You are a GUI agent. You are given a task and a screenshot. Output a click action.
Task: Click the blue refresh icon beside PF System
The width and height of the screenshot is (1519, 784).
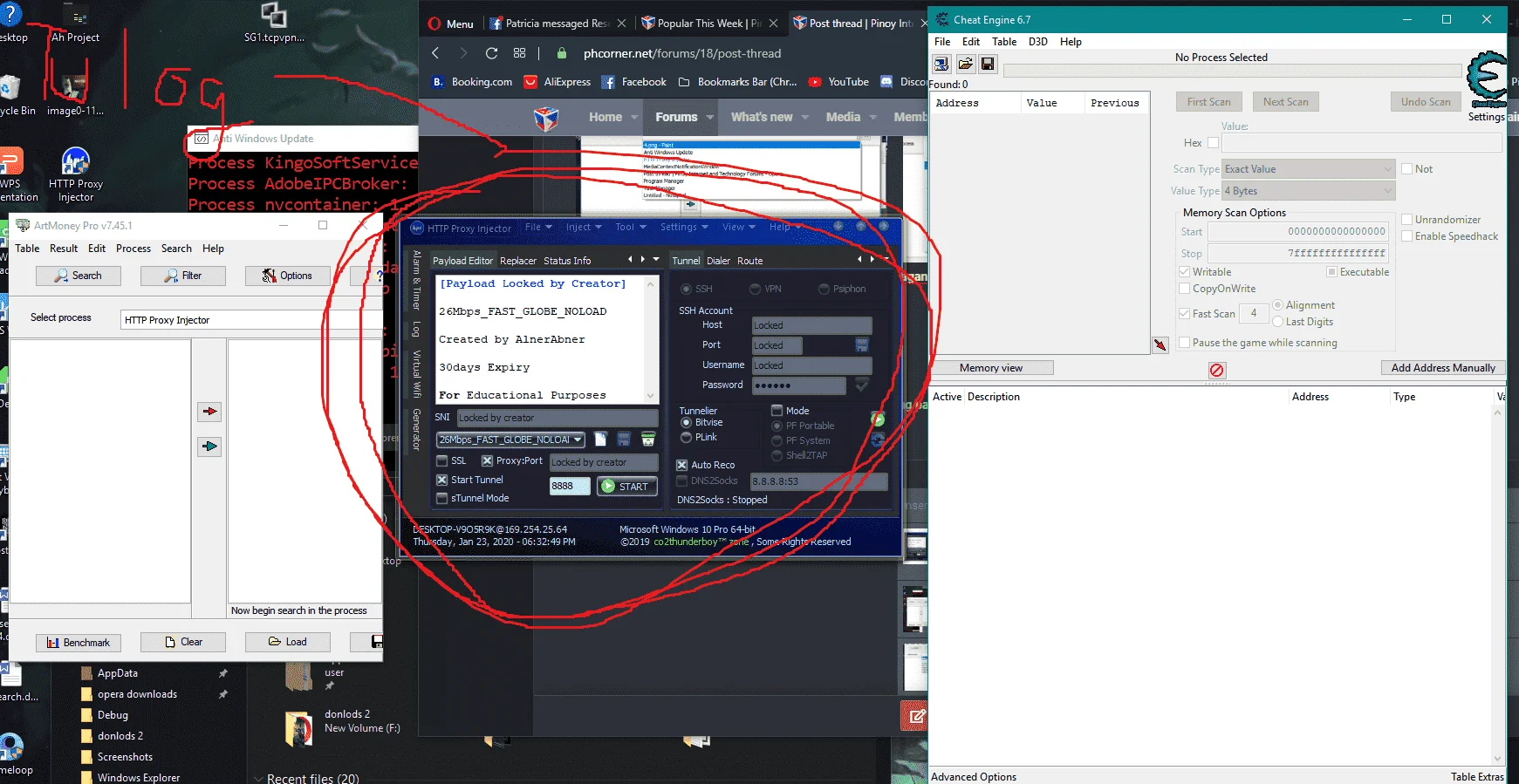878,440
